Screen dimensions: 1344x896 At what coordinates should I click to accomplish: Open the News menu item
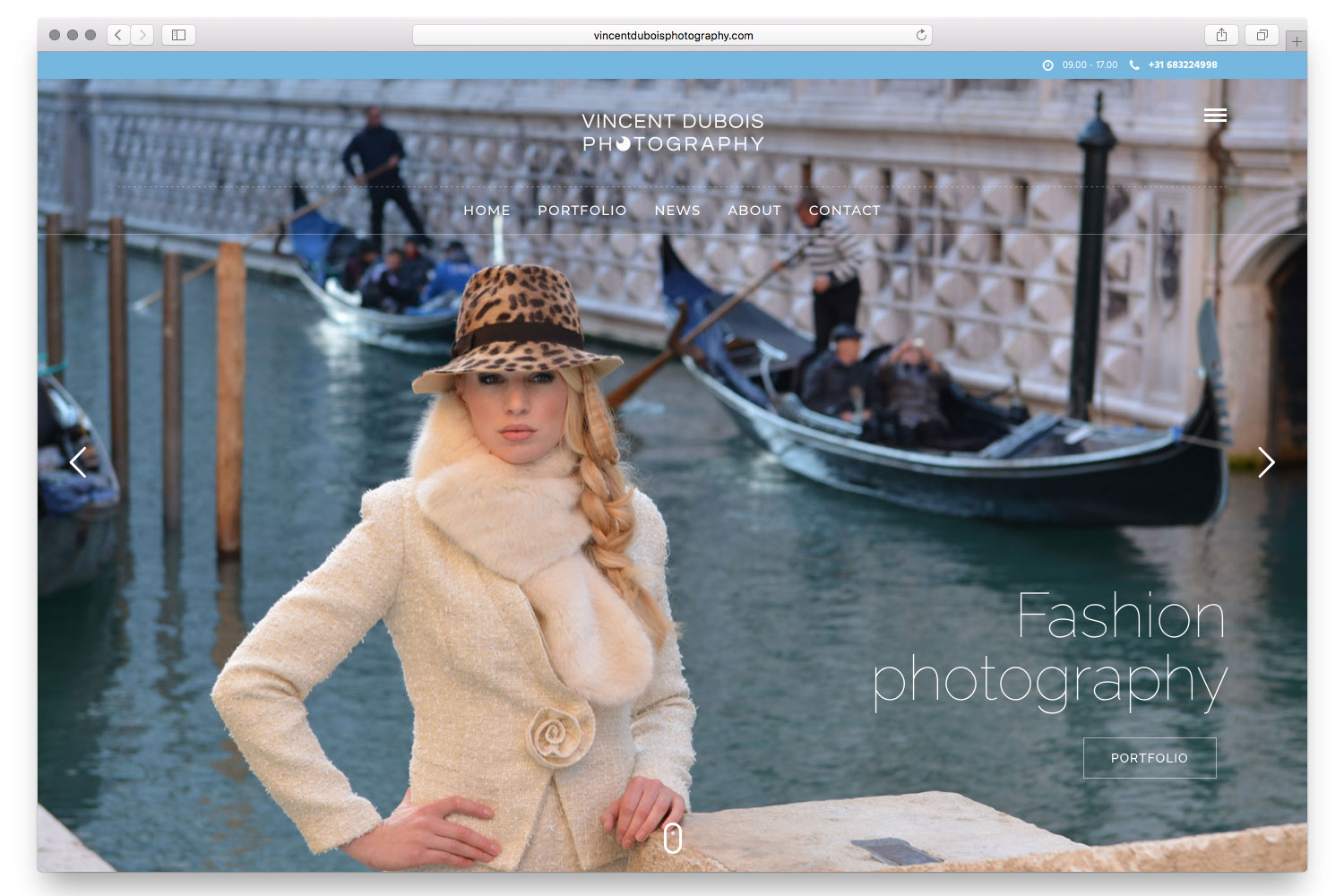click(677, 210)
